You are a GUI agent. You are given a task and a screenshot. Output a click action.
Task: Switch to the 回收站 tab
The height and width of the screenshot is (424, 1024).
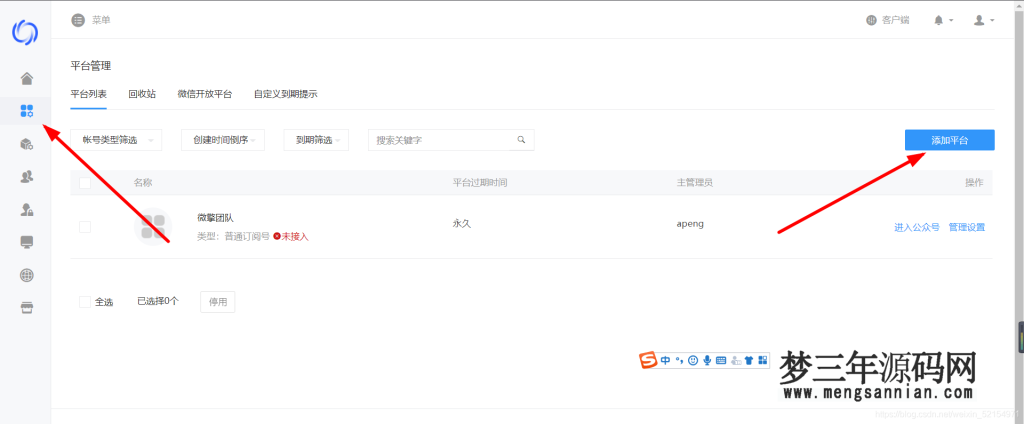coord(142,94)
